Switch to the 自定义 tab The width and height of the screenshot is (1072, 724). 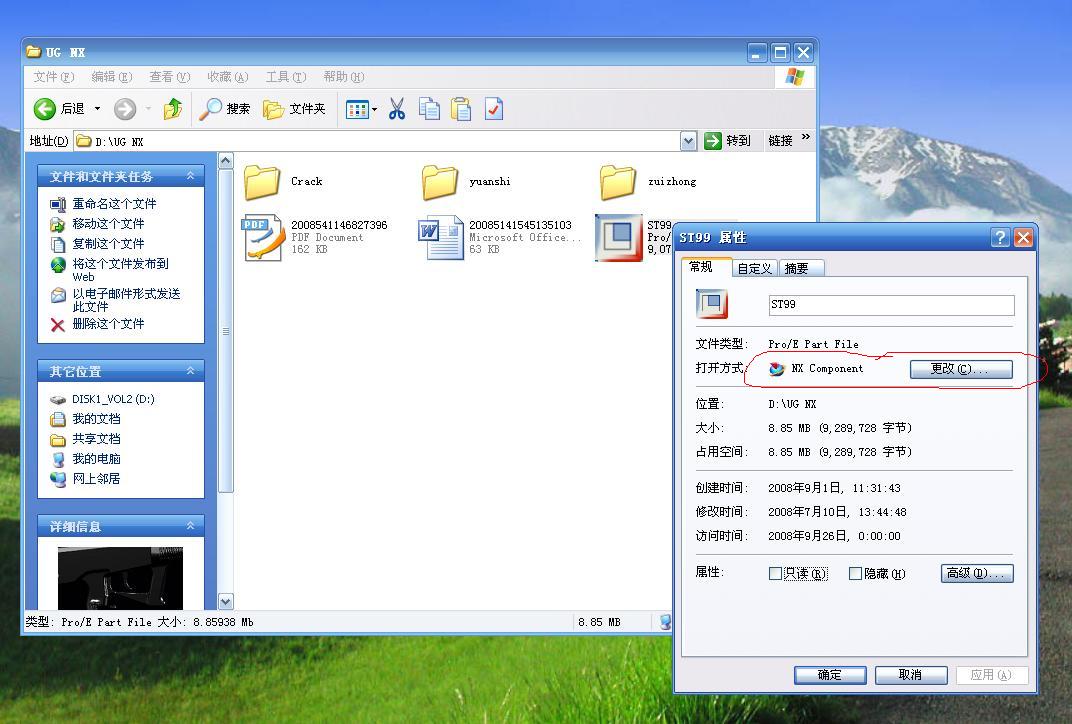tap(754, 269)
